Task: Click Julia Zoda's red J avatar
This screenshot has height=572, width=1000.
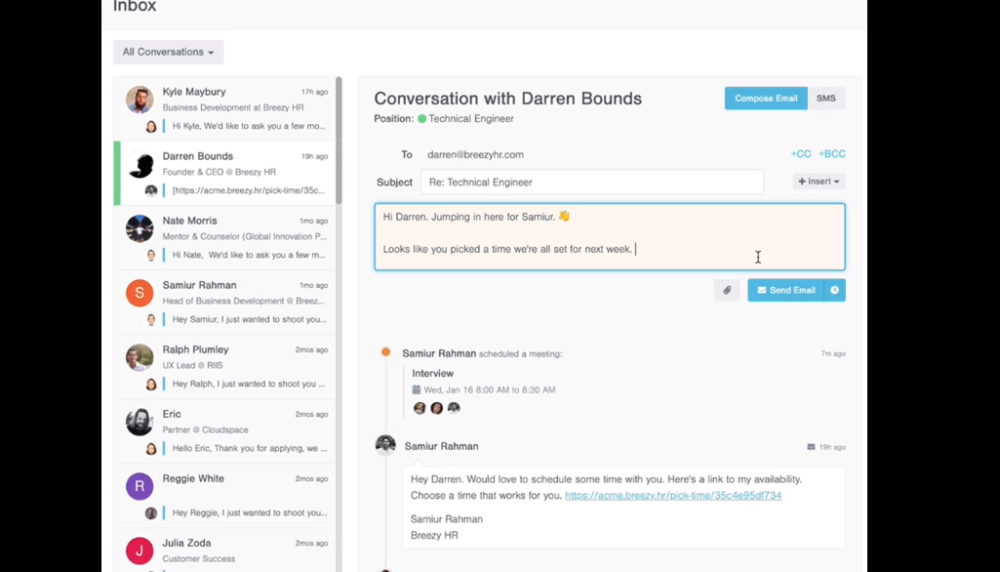Action: tap(139, 550)
